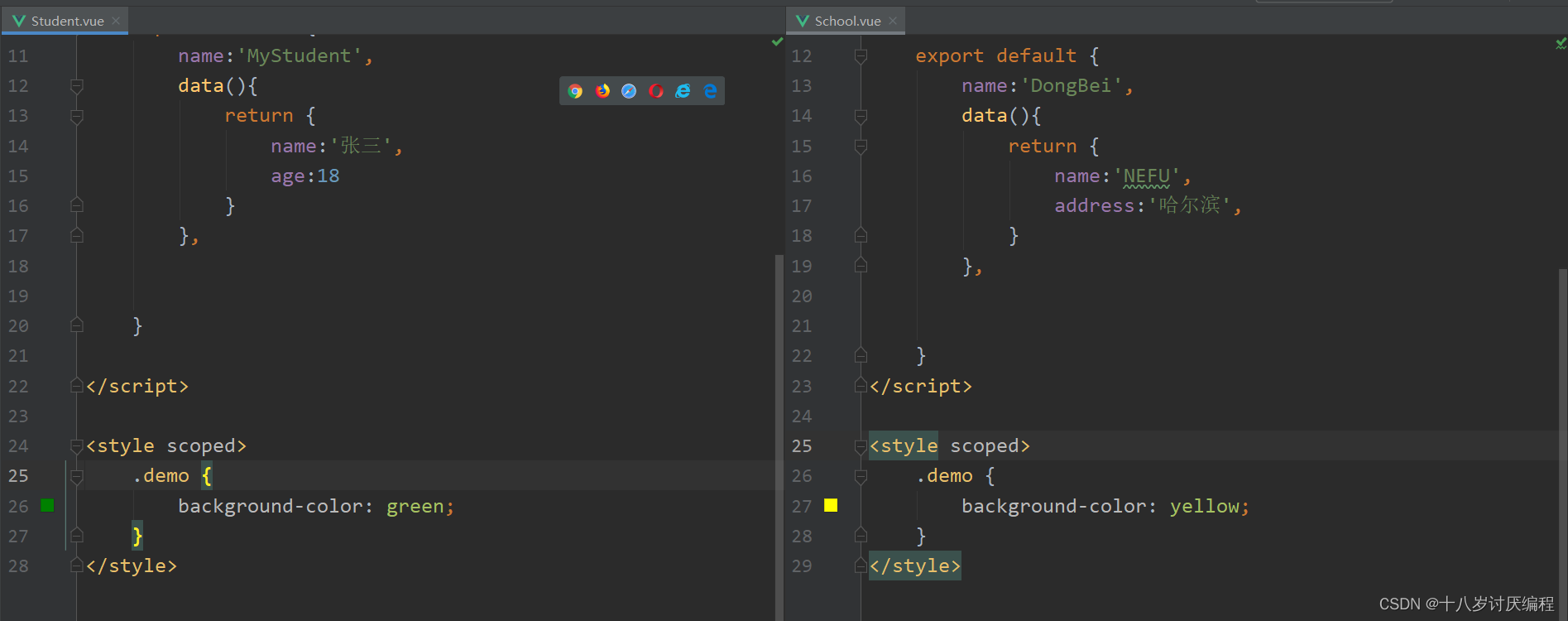Close the Student.vue tab

coord(116,21)
